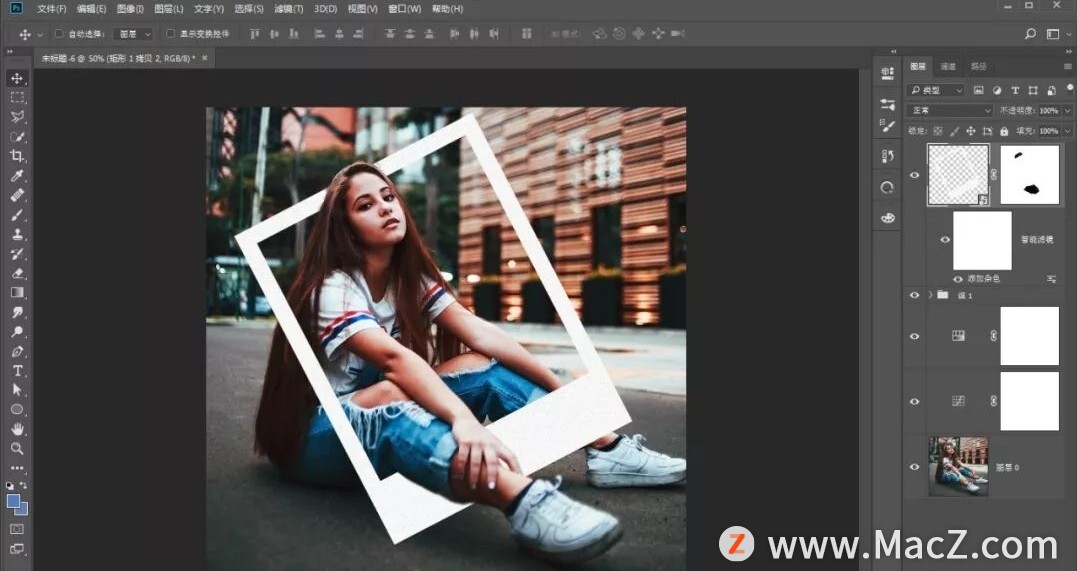Select the Smudge tool

(x=17, y=312)
